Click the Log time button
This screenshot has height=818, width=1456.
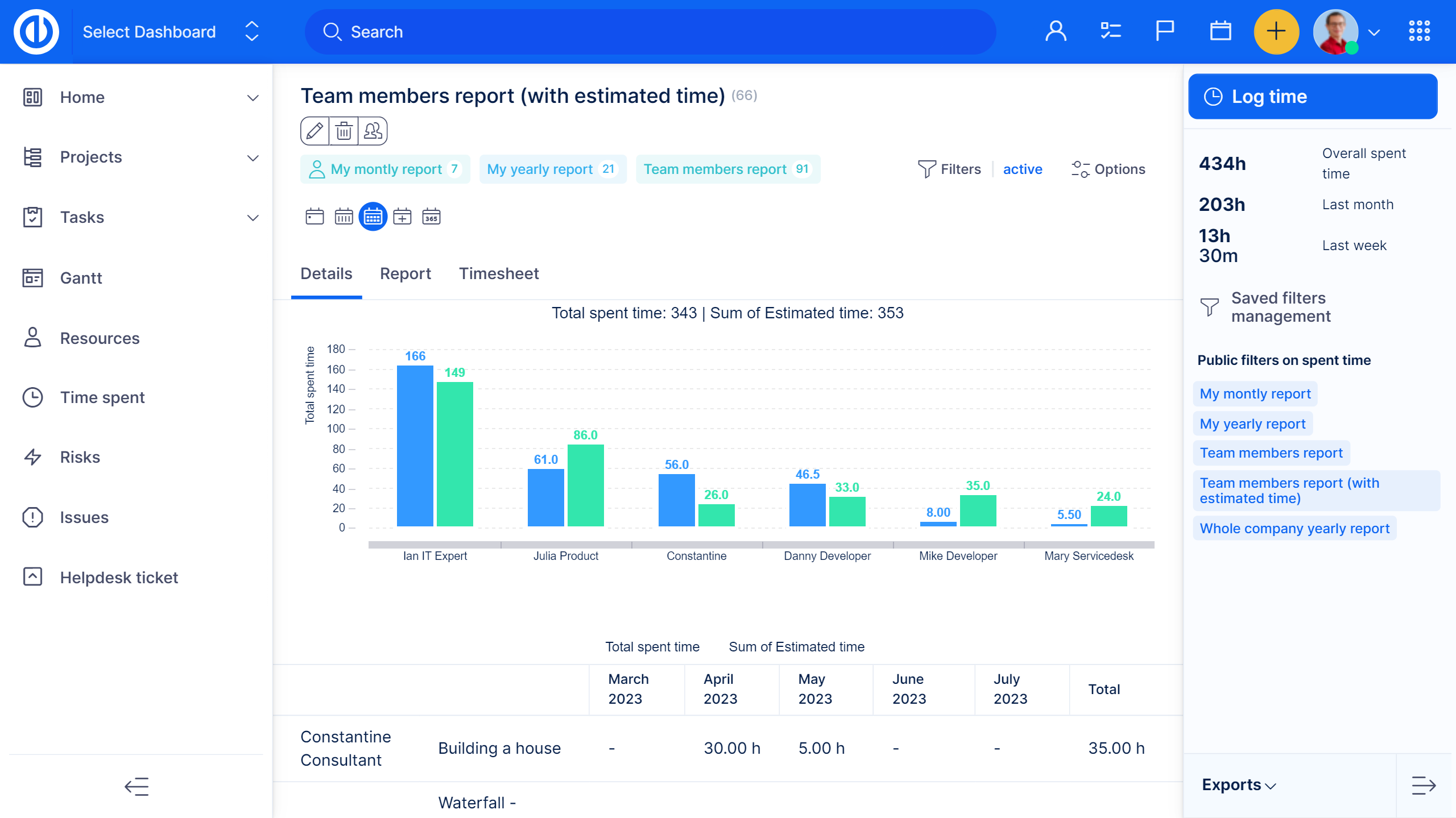[1313, 97]
